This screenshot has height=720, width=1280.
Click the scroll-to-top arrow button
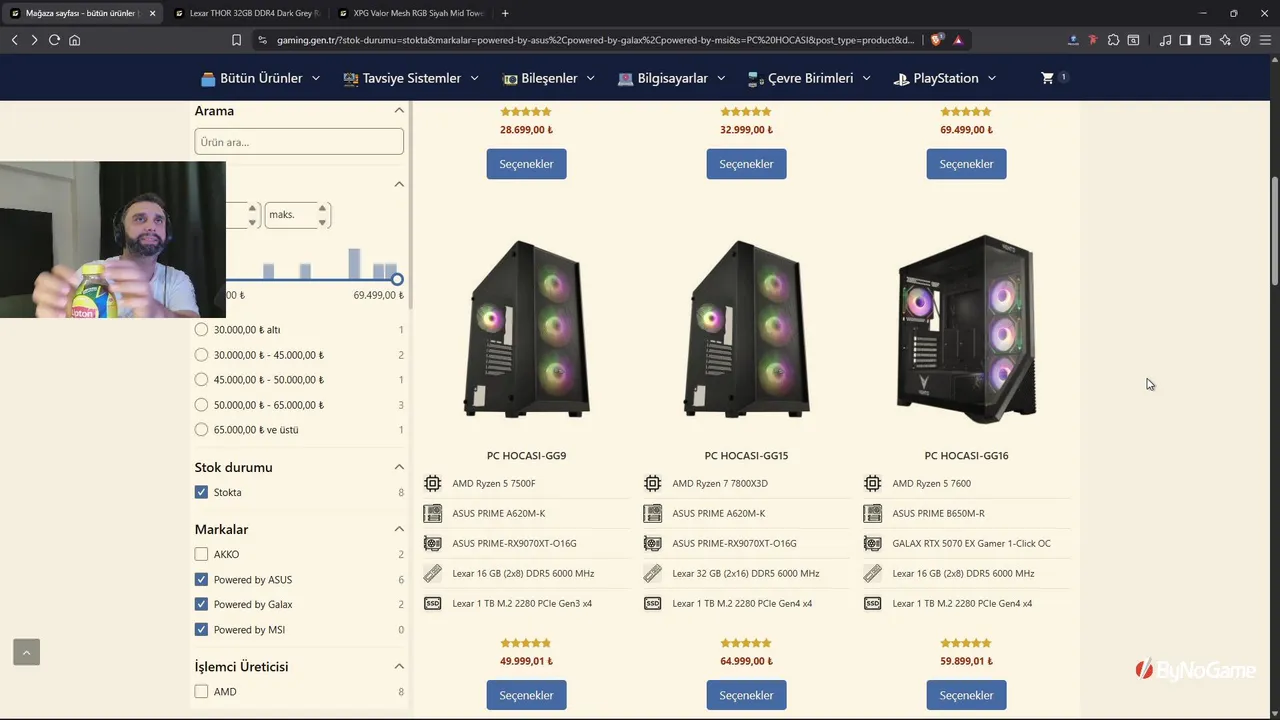(26, 652)
